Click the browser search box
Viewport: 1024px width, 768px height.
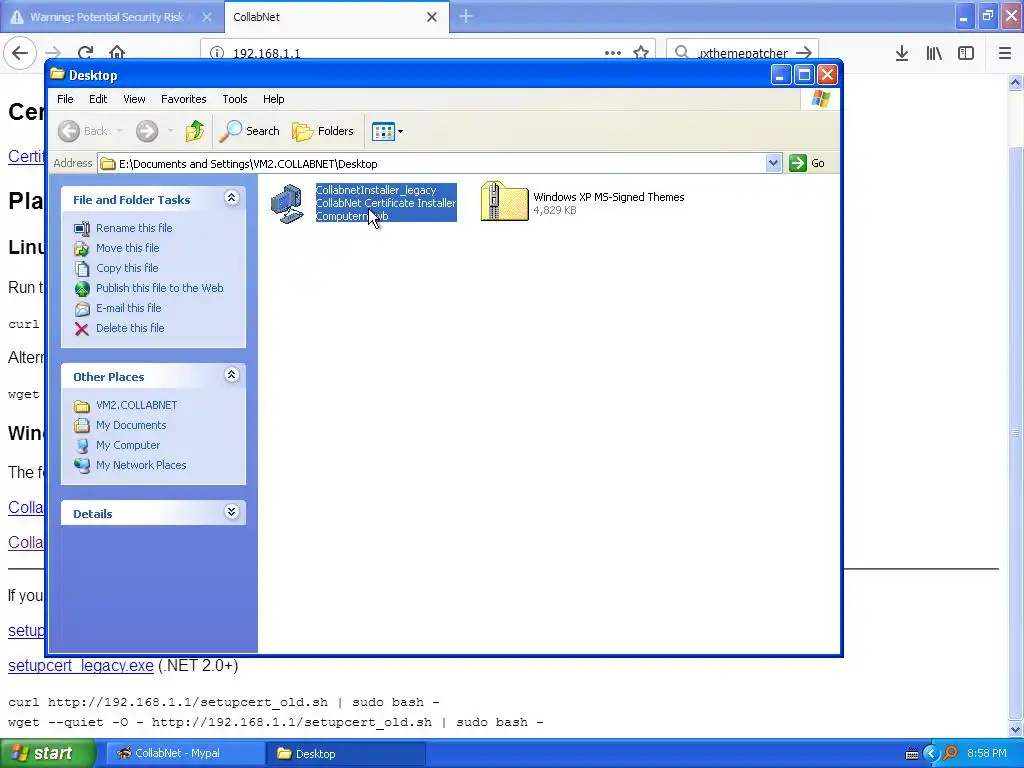pyautogui.click(x=743, y=53)
